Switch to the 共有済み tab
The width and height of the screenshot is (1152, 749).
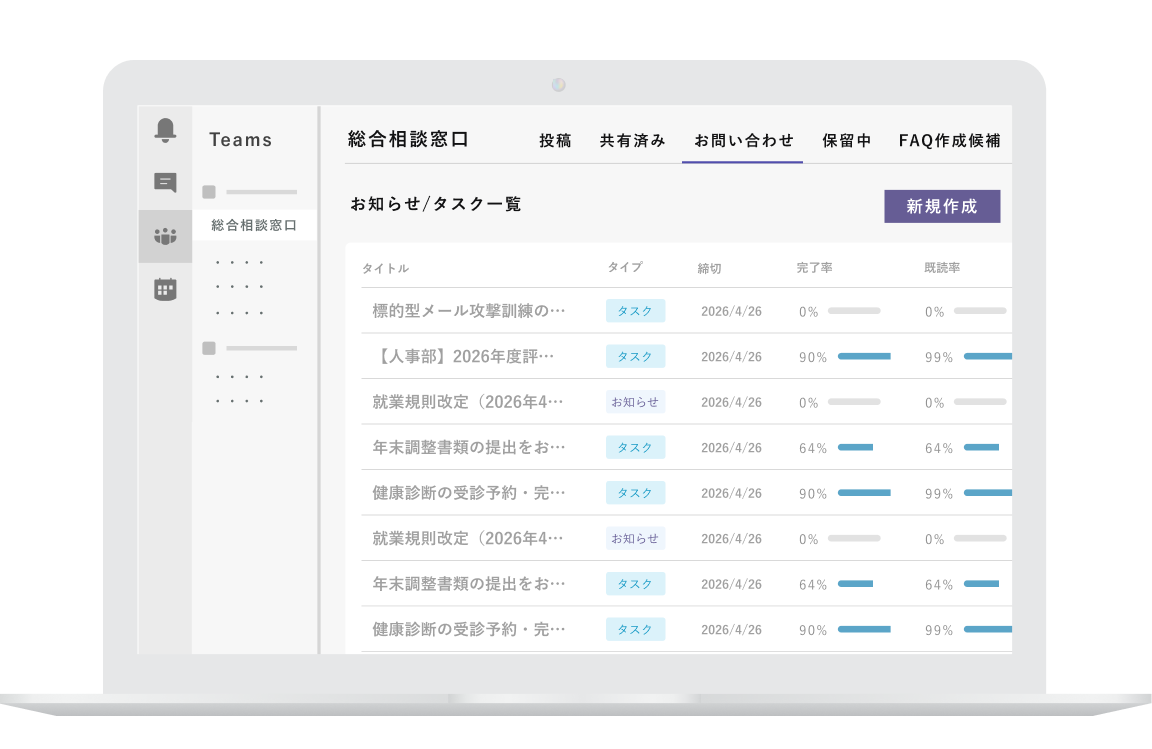[632, 140]
